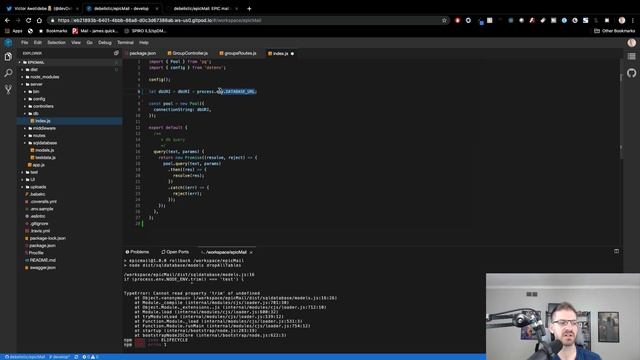Open the Chrome profile avatar
This screenshot has width=640, height=360.
[x=622, y=20]
